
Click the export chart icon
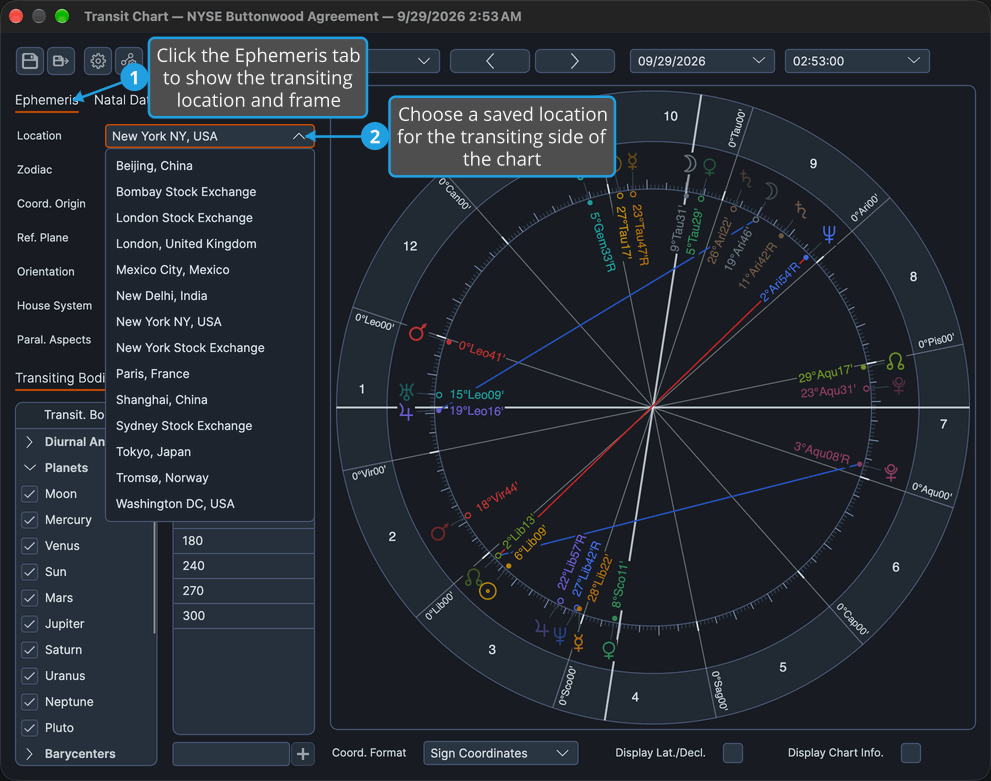pos(61,61)
